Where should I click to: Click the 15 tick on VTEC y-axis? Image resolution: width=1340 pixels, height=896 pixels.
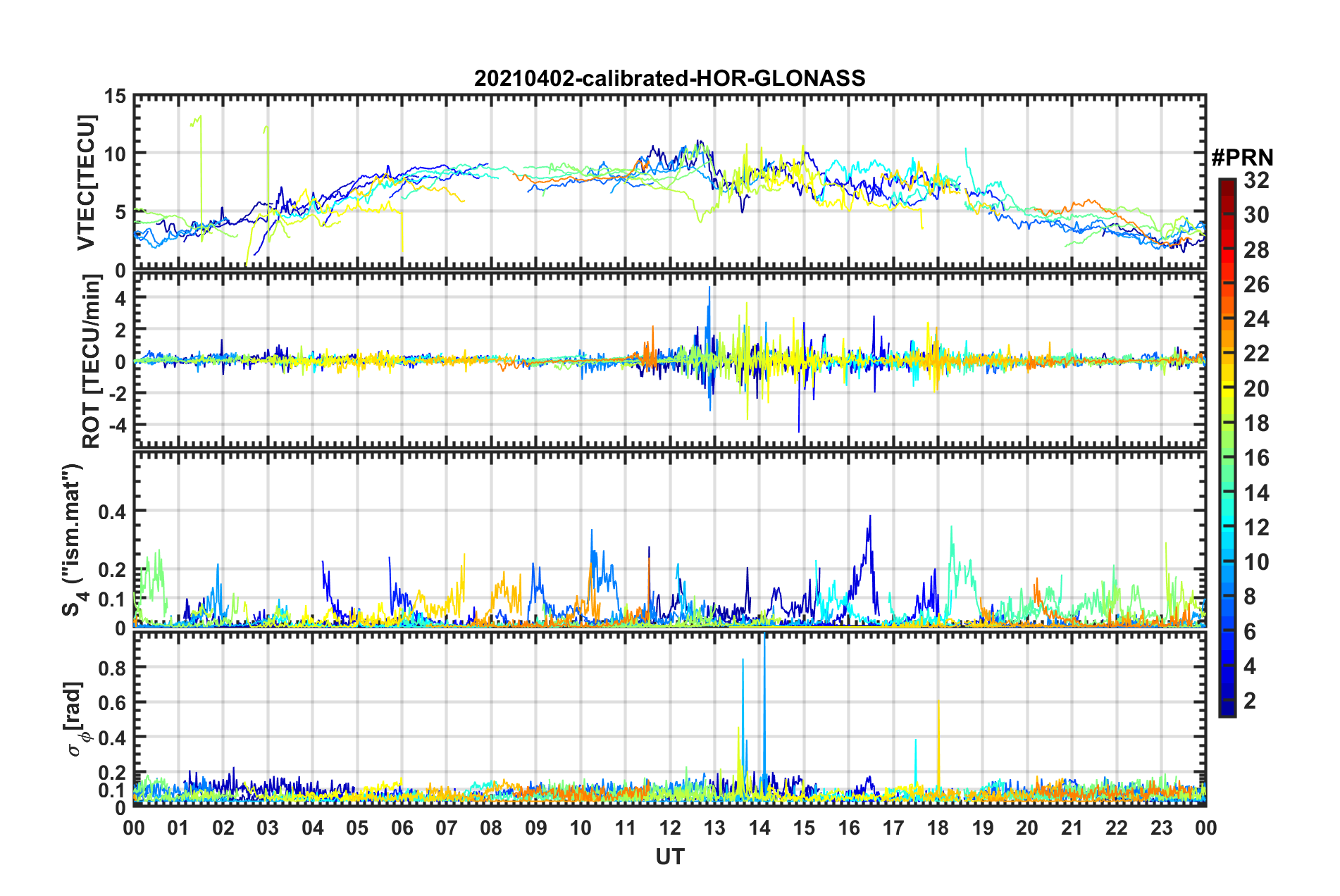point(115,96)
